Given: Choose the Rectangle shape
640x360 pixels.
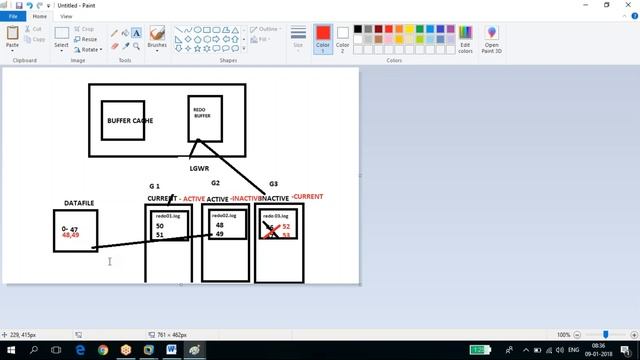Looking at the screenshot, I should pos(207,30).
